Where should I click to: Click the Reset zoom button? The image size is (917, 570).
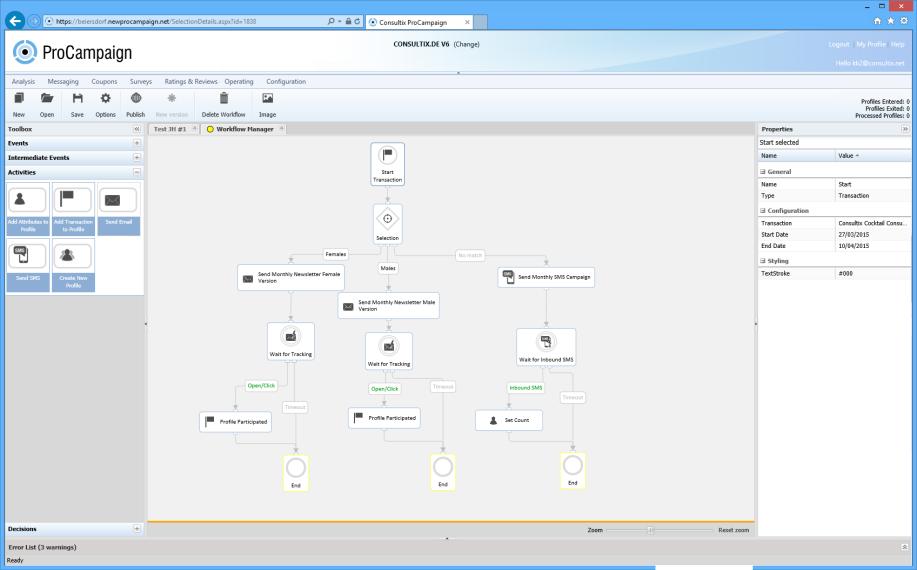pos(733,529)
